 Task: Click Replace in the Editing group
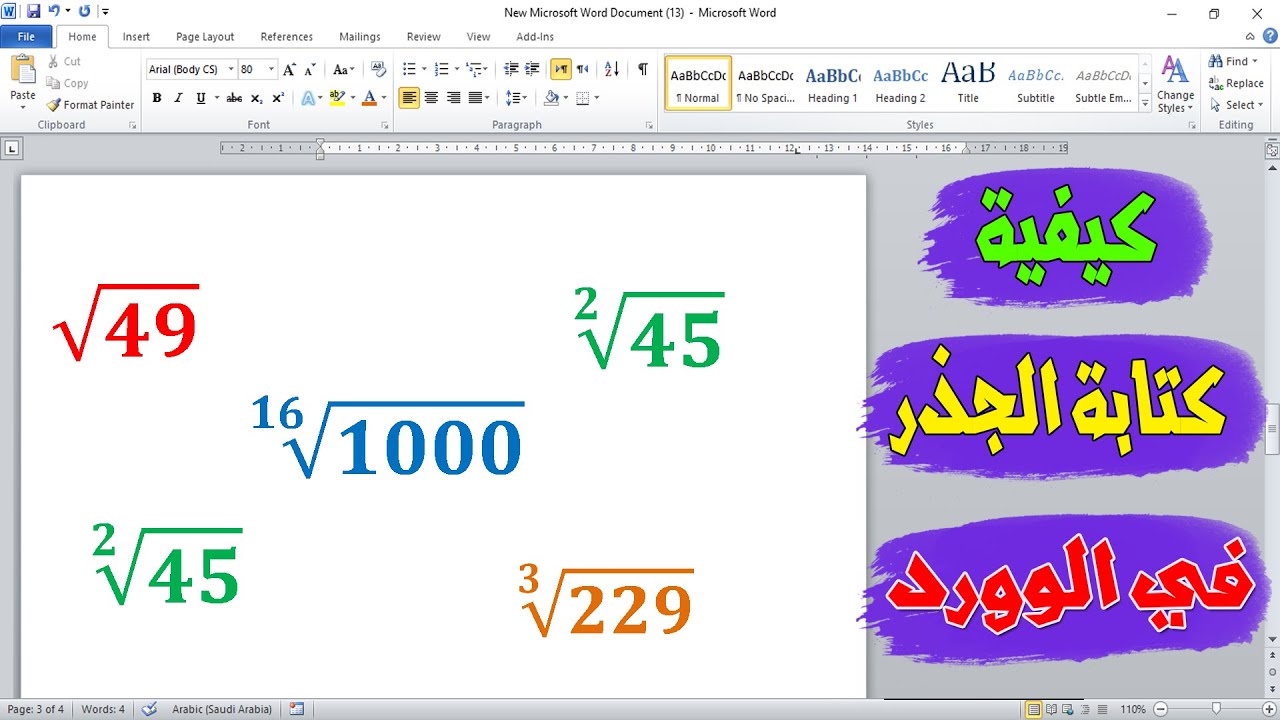[1241, 83]
